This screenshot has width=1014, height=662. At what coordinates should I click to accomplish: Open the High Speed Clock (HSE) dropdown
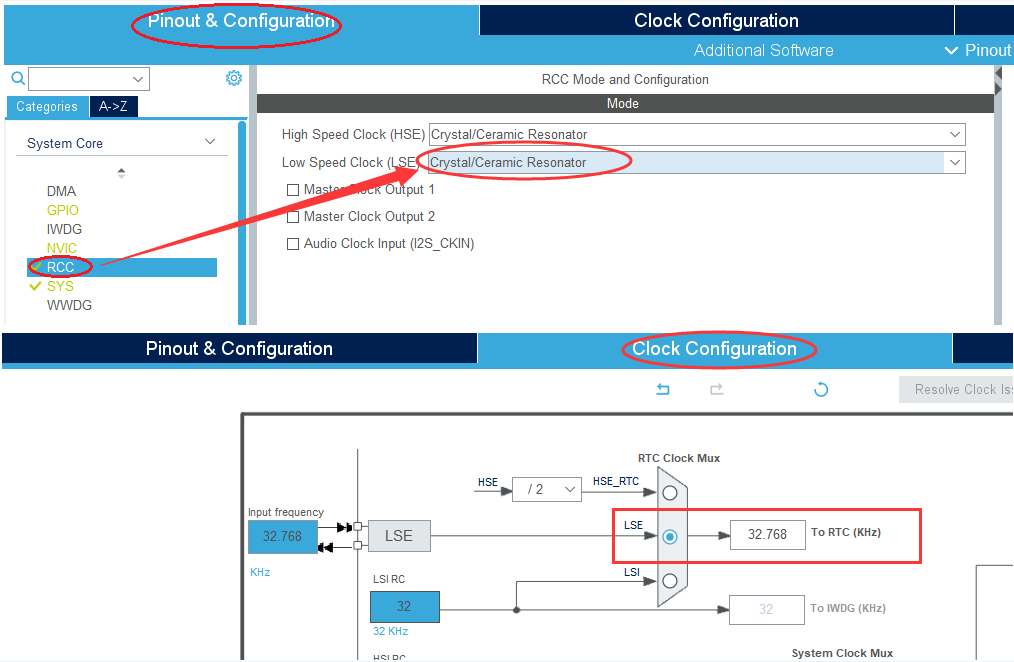click(x=954, y=134)
